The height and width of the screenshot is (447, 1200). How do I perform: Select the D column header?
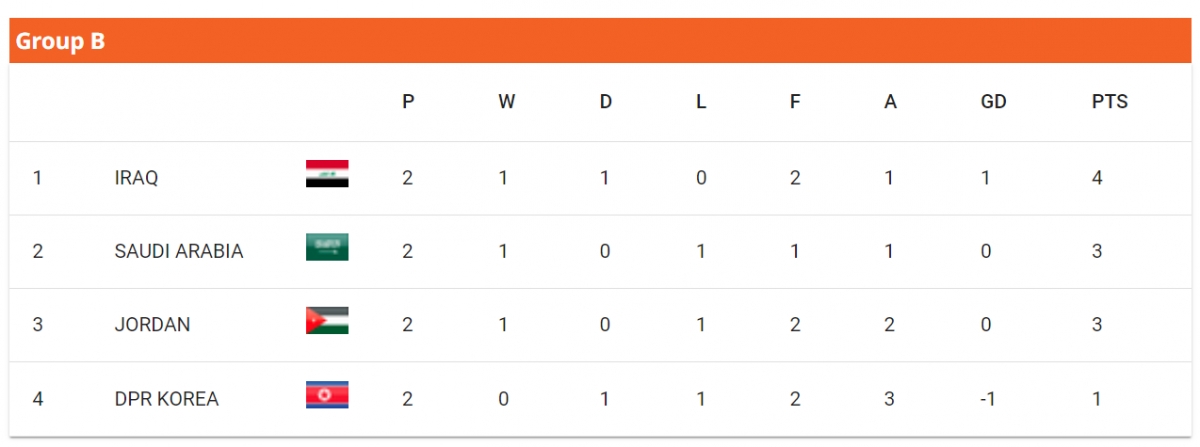coord(606,102)
